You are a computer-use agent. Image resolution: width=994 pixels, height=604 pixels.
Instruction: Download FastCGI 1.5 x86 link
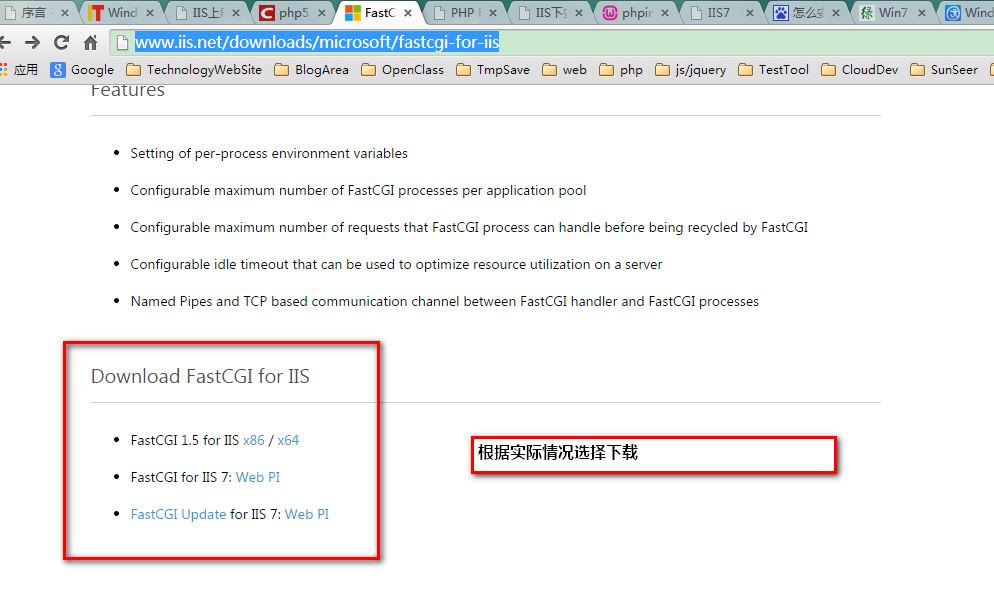pyautogui.click(x=254, y=440)
